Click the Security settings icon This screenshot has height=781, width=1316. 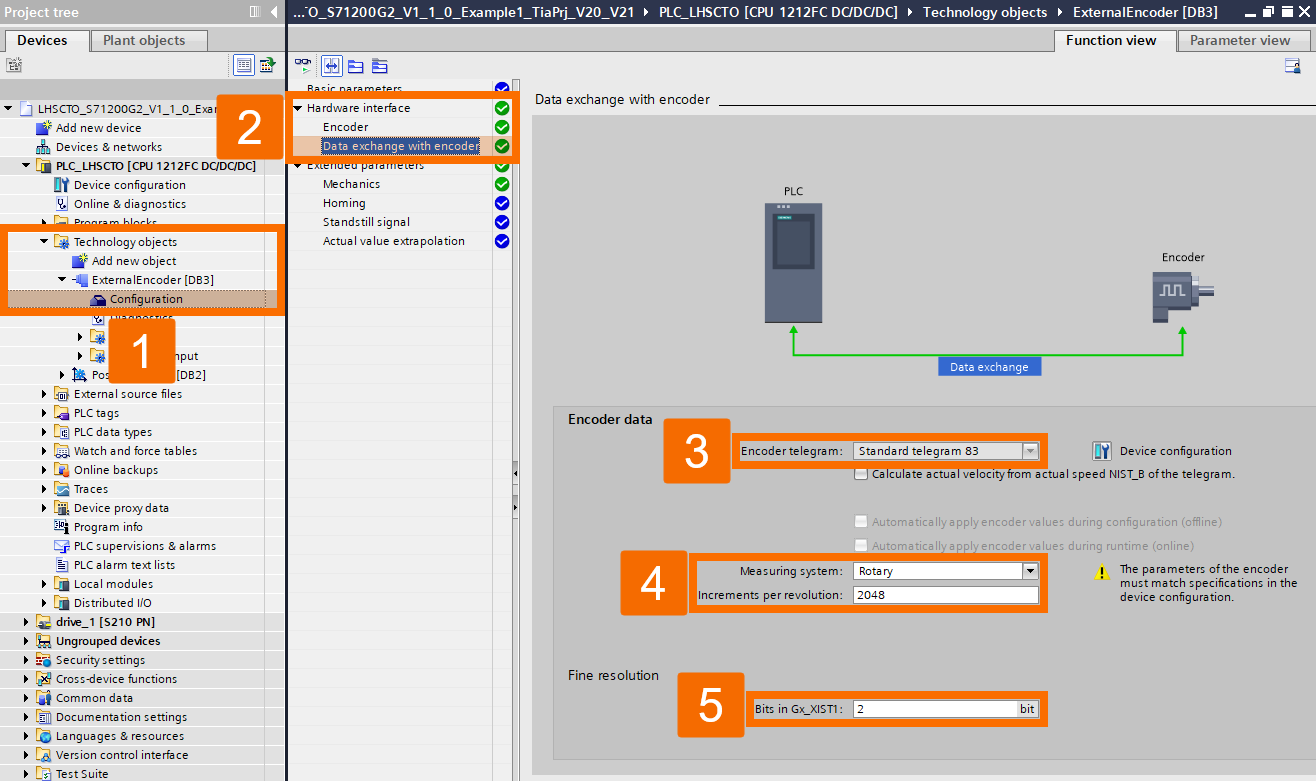click(x=43, y=660)
